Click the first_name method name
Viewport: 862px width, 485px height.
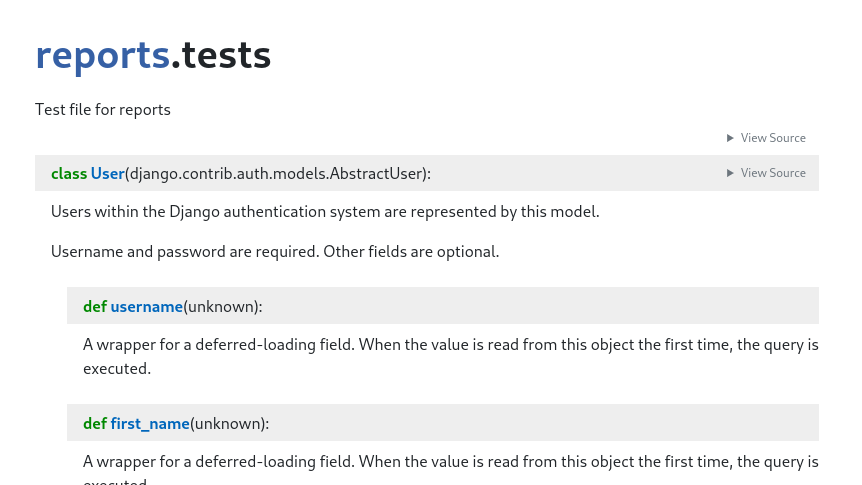pyautogui.click(x=150, y=424)
